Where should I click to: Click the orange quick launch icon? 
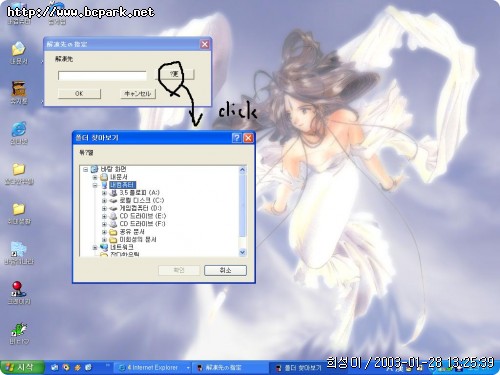tap(77, 367)
